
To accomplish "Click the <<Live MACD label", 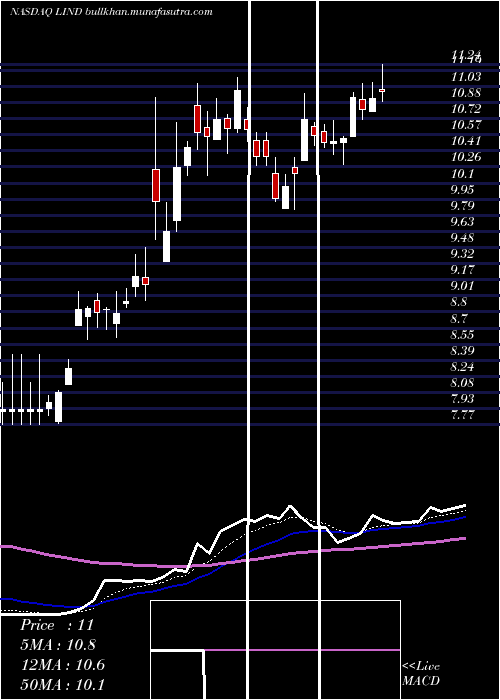I will [x=421, y=673].
